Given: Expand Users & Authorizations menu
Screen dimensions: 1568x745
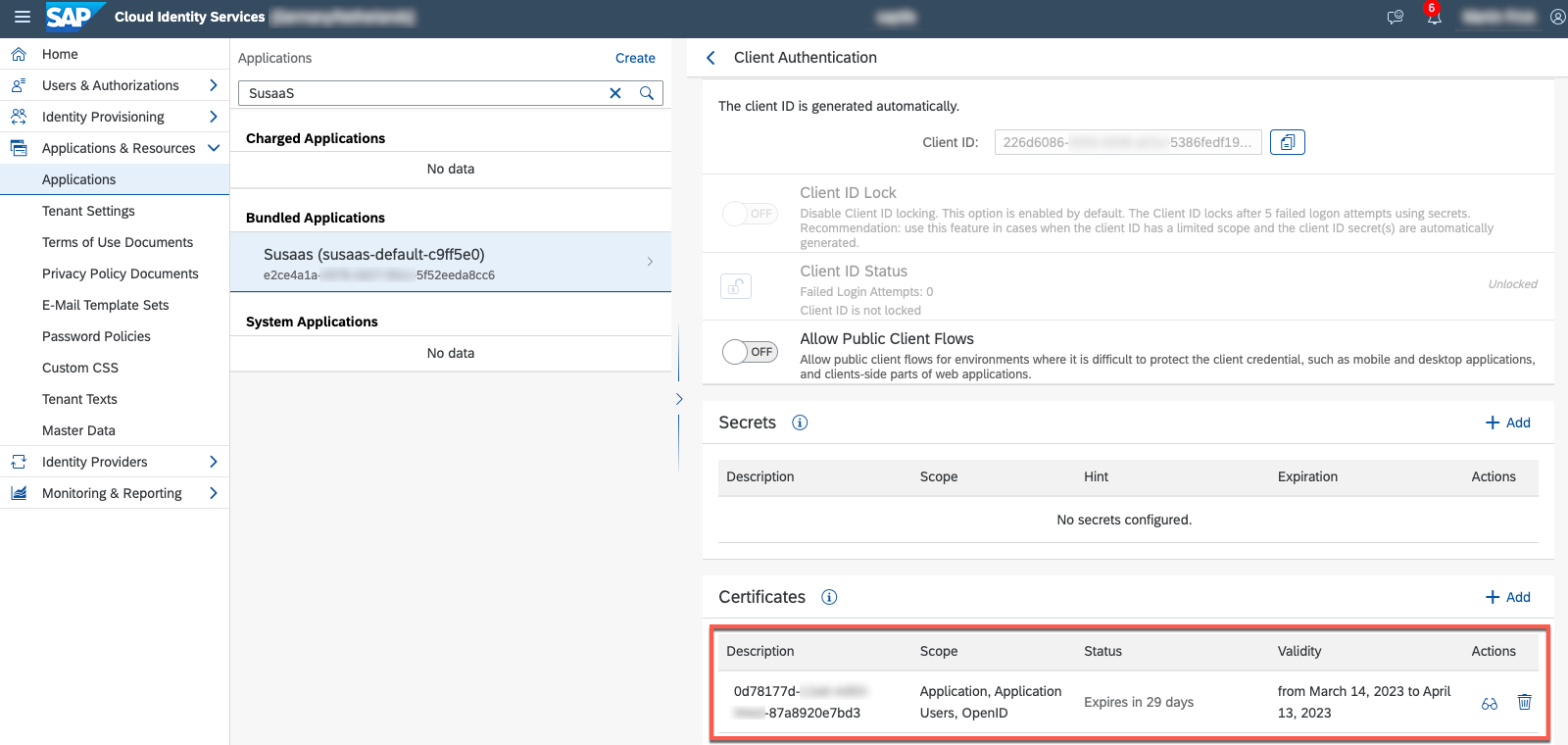Looking at the screenshot, I should 213,85.
